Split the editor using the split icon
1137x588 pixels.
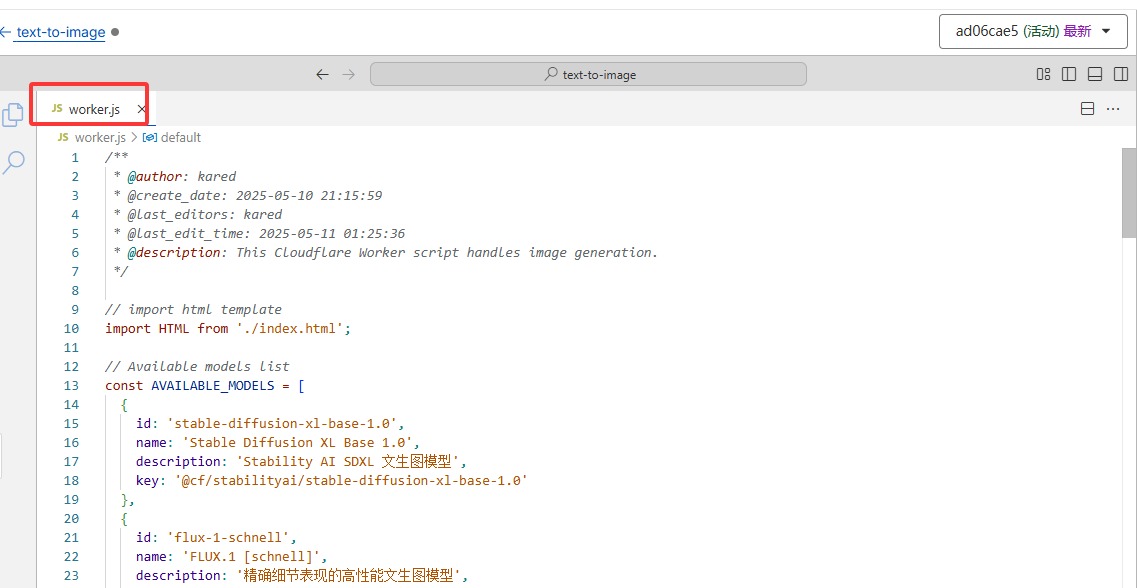[1087, 109]
